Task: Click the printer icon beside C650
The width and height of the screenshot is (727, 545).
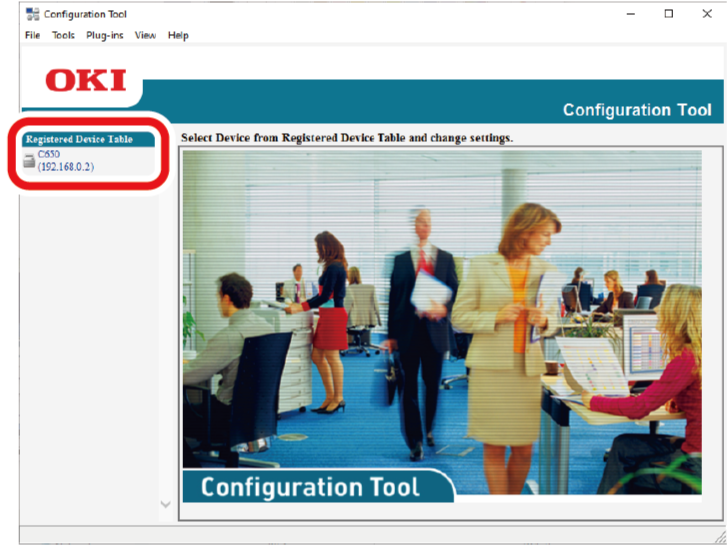Action: tap(29, 160)
